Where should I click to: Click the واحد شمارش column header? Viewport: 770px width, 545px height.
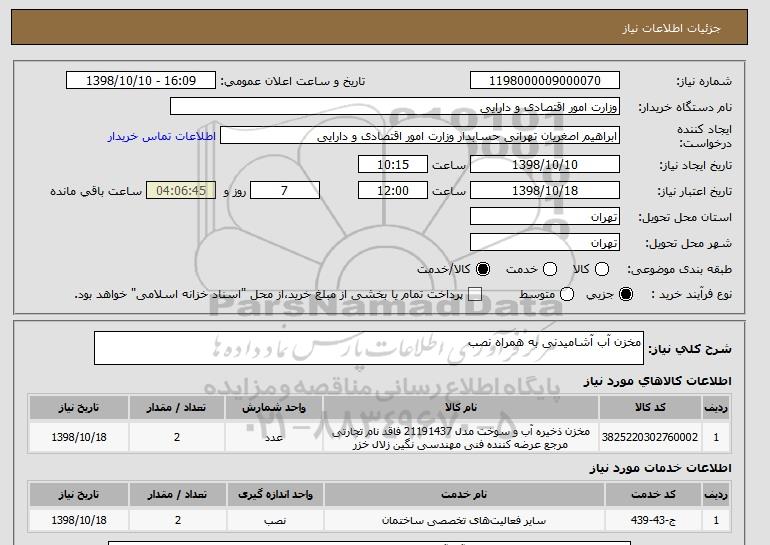point(274,407)
